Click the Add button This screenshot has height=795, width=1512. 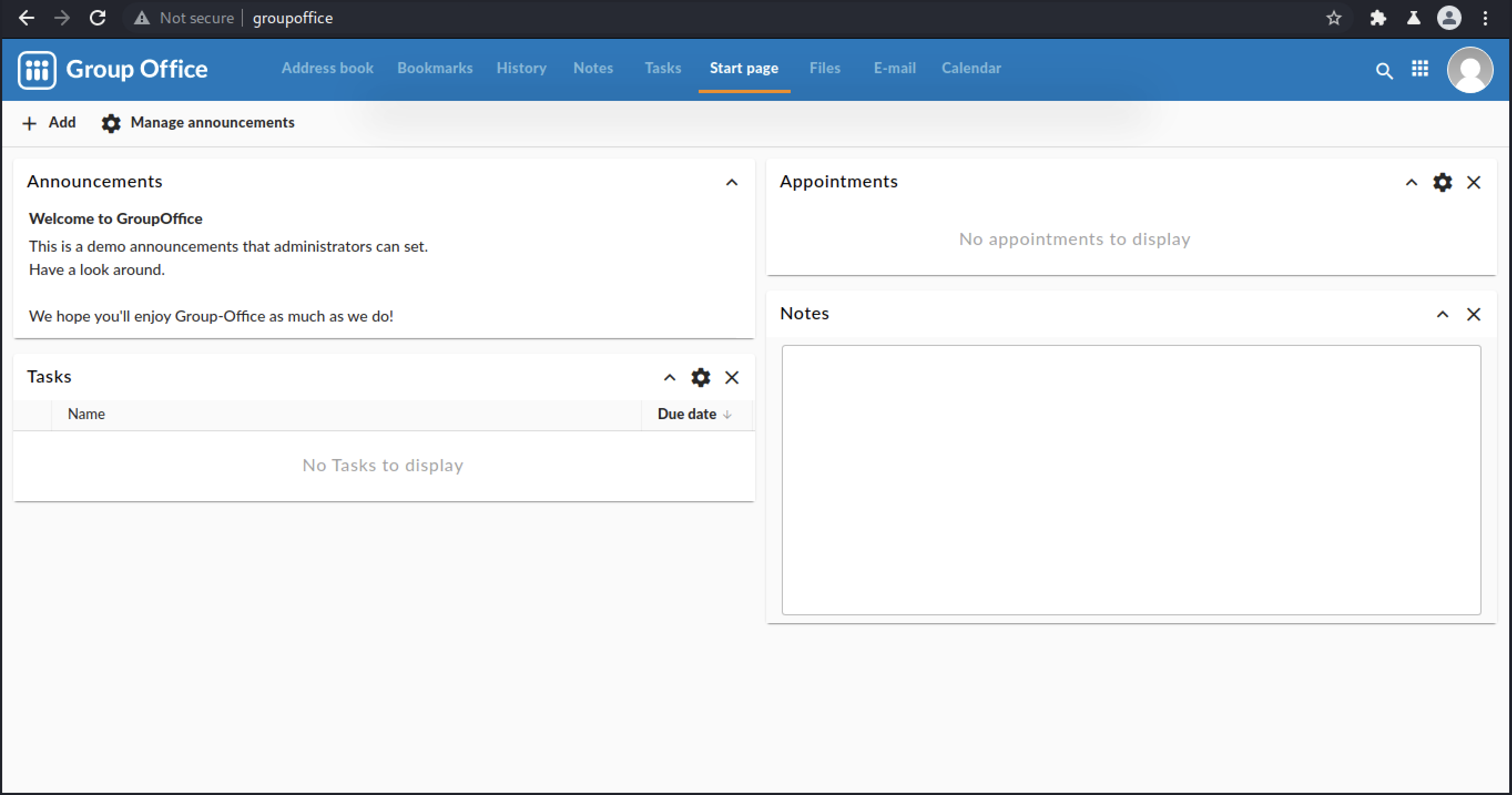click(49, 123)
